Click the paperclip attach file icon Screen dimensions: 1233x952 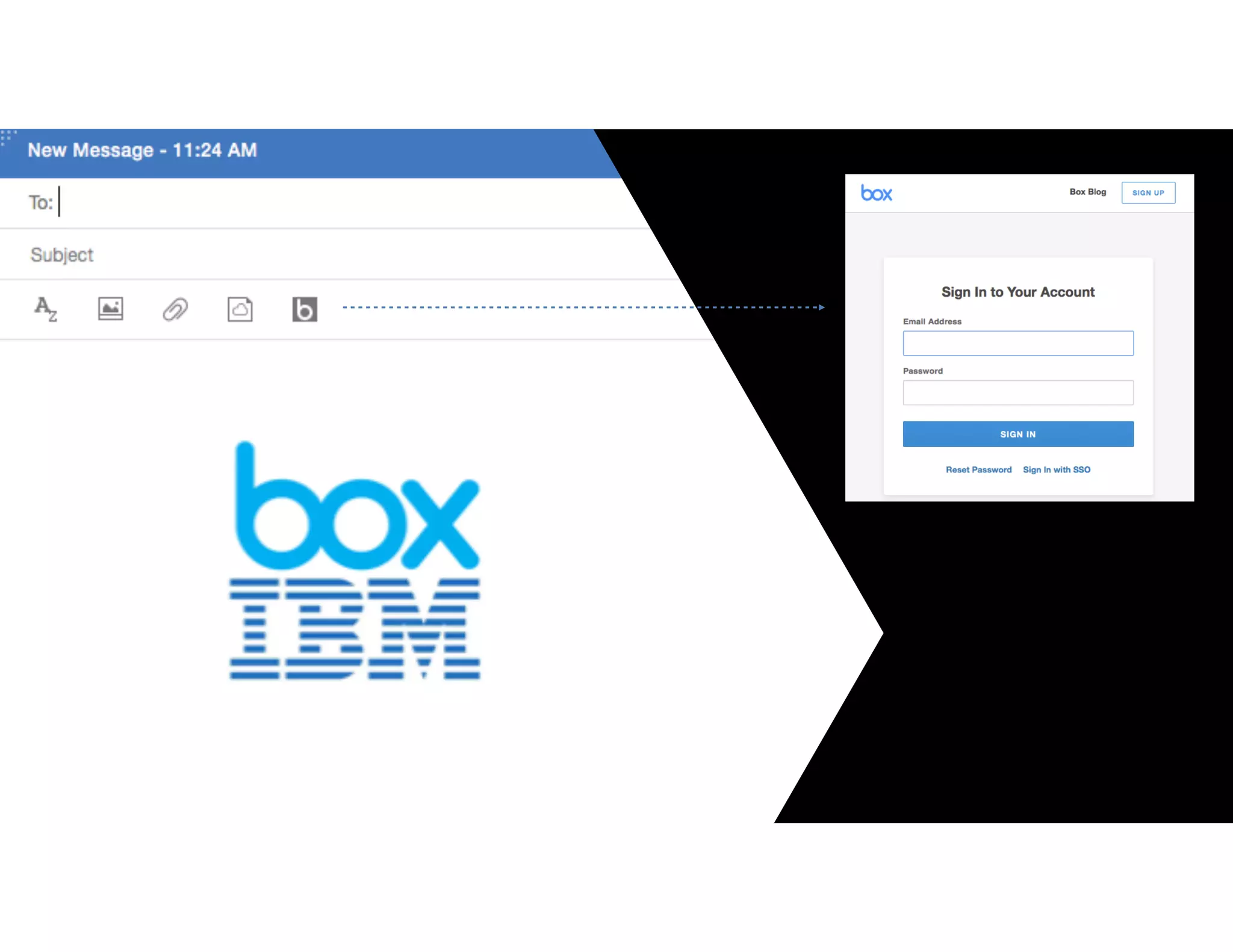coord(175,309)
